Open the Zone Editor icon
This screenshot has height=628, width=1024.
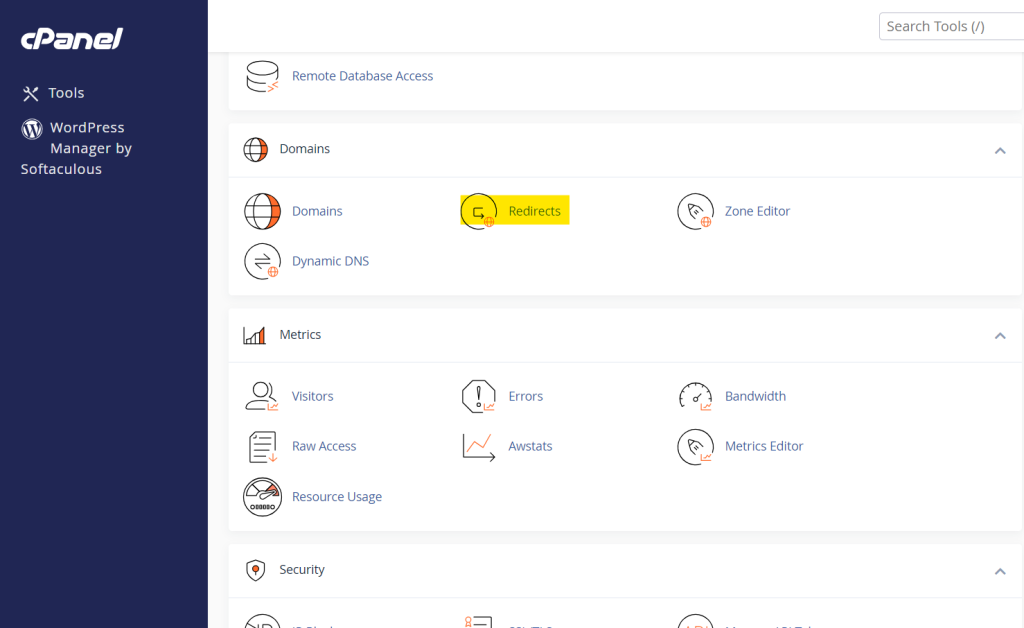coord(695,211)
